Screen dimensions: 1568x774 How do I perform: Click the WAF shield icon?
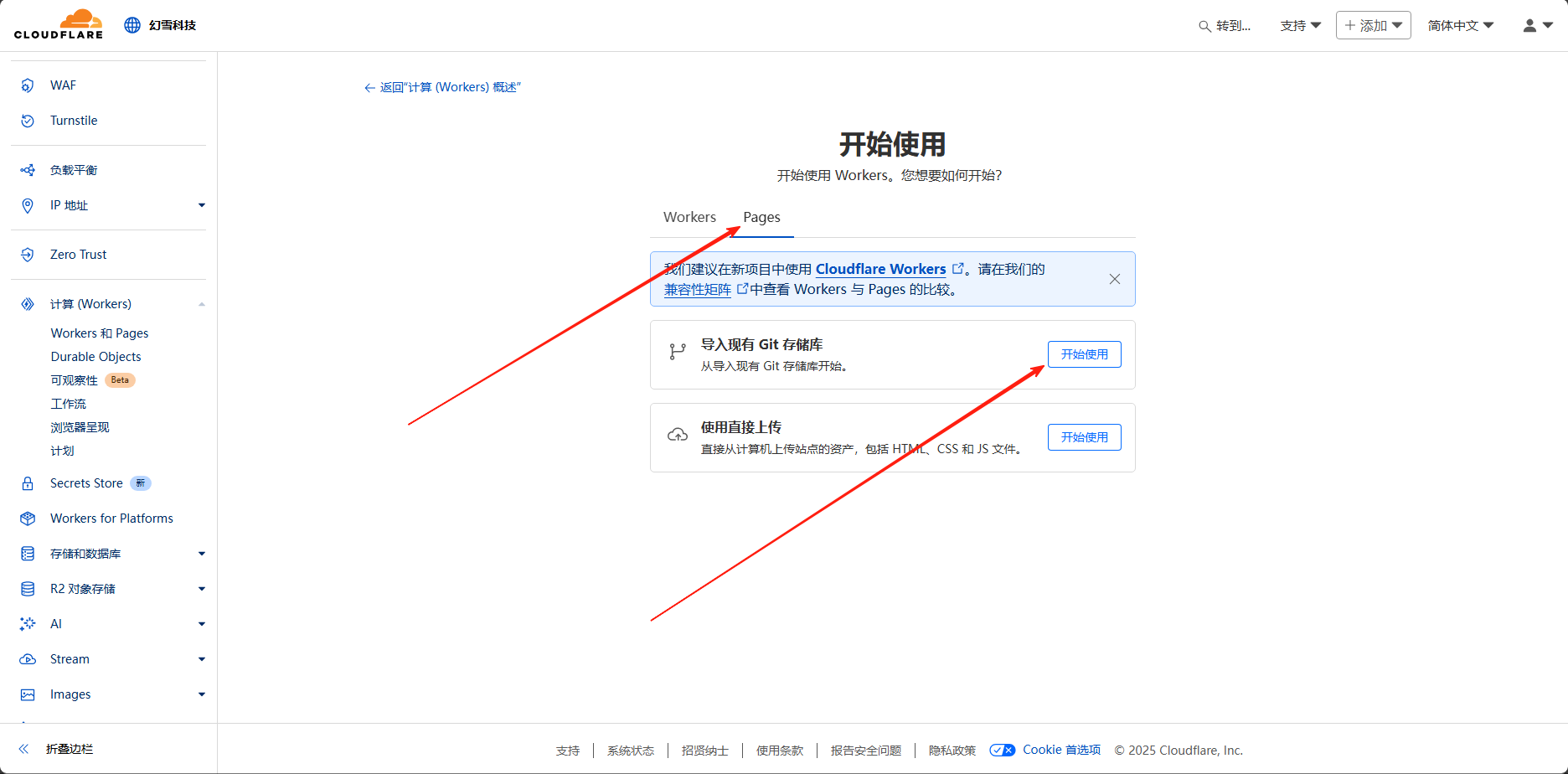point(28,85)
